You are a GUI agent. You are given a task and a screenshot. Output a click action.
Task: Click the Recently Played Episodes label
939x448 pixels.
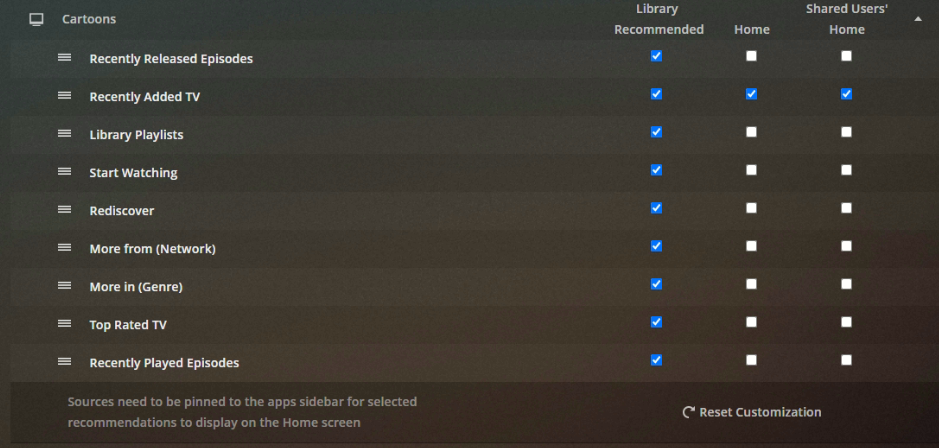pyautogui.click(x=164, y=363)
